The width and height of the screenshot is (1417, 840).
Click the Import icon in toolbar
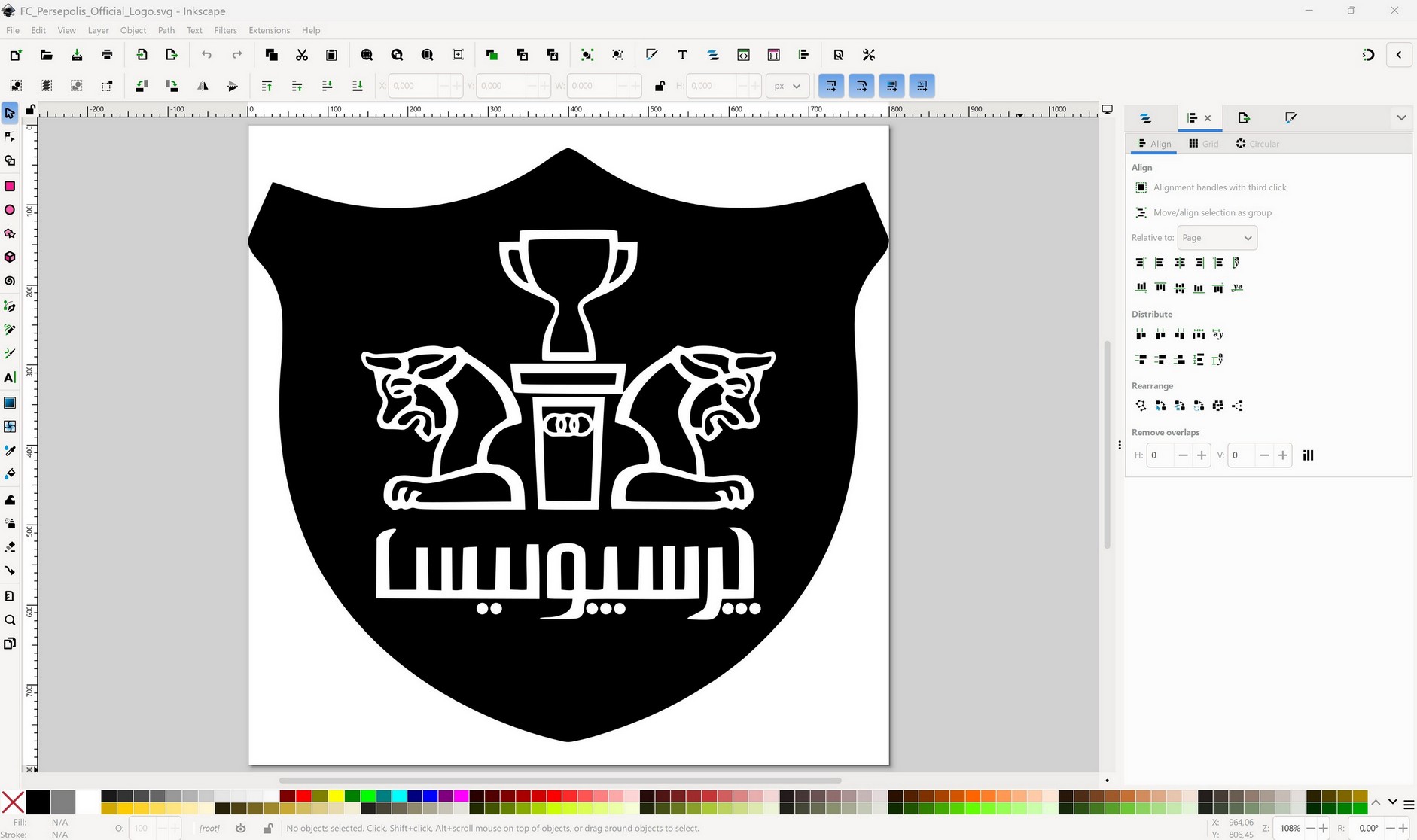[142, 55]
